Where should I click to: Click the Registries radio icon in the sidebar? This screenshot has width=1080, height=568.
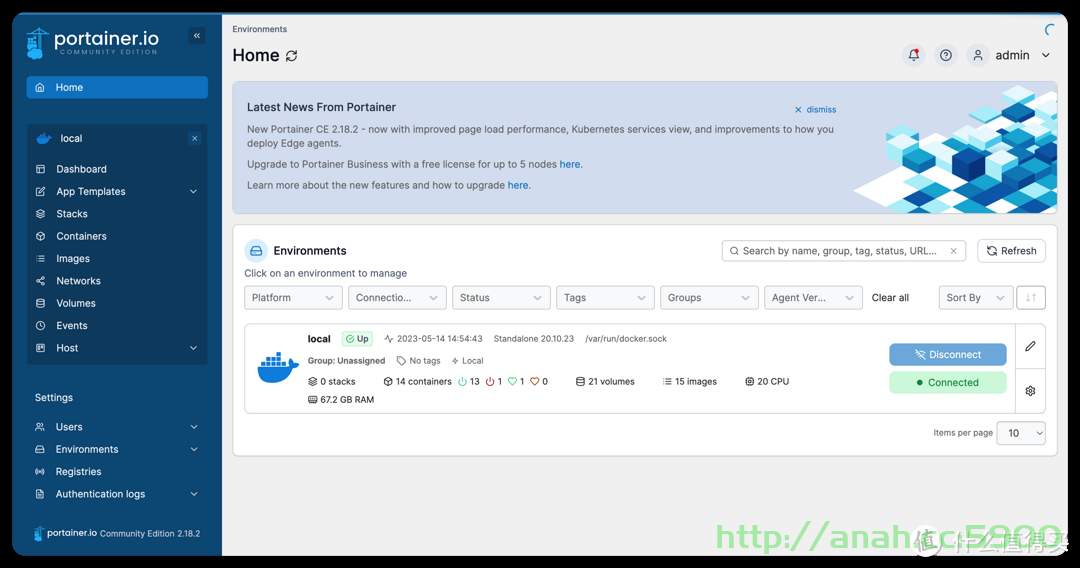point(40,472)
